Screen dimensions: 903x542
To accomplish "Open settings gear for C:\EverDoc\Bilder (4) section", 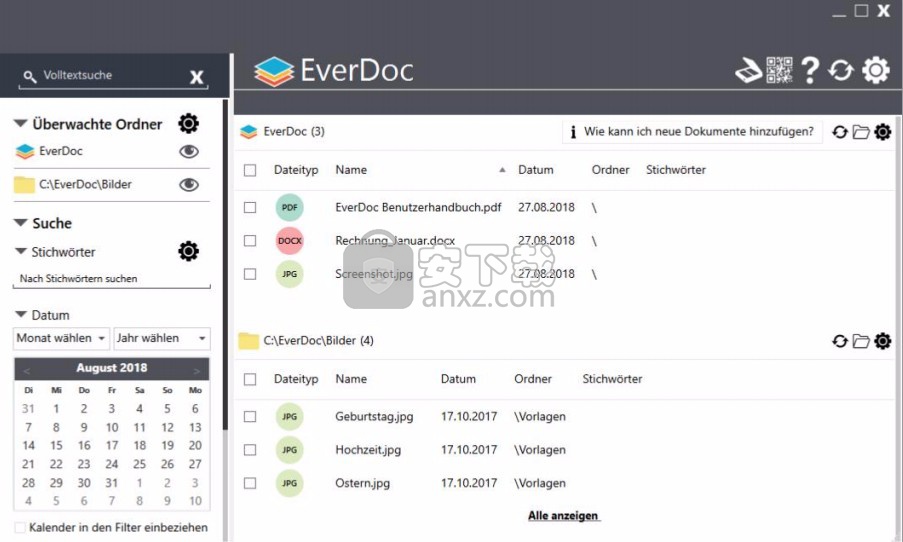I will click(882, 341).
